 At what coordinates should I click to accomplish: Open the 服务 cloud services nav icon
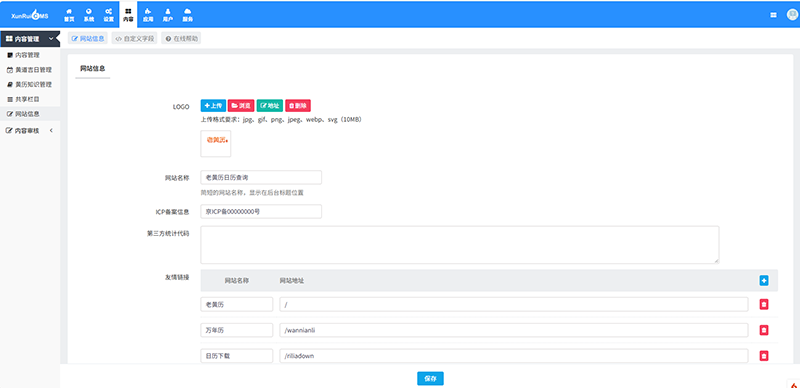pyautogui.click(x=188, y=15)
